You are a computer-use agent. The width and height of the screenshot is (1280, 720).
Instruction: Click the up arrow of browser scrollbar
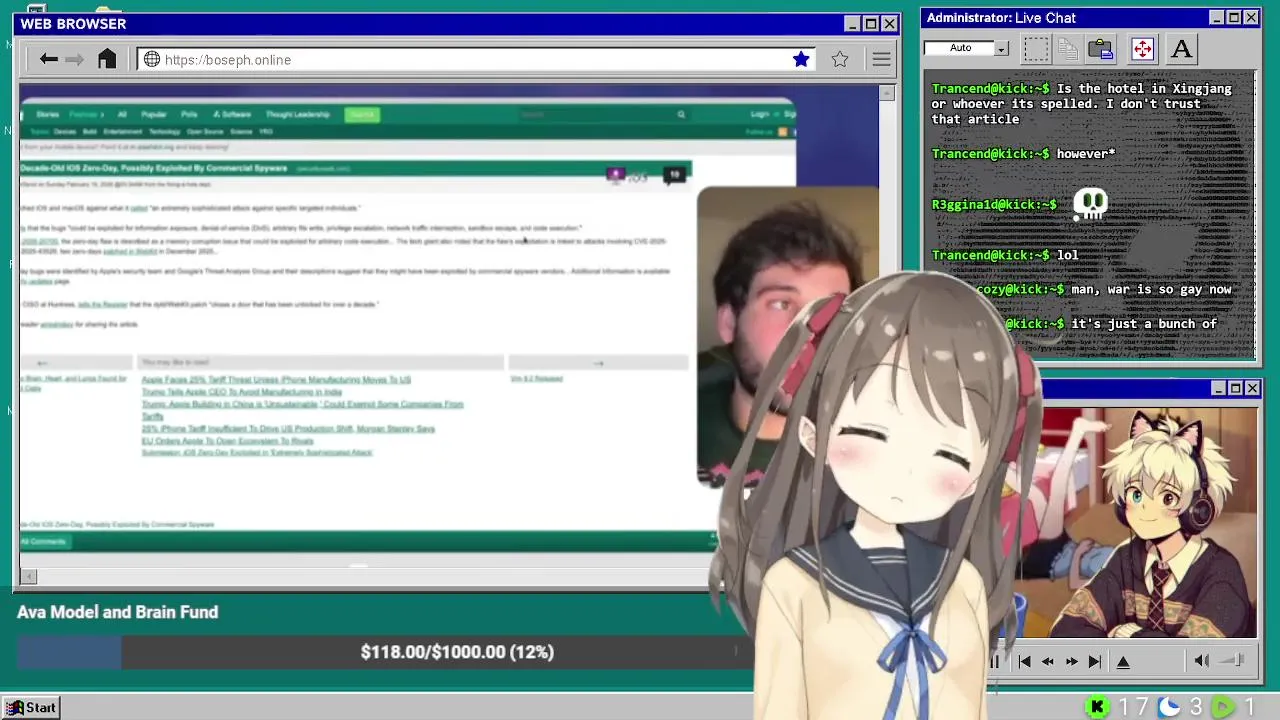pos(886,93)
